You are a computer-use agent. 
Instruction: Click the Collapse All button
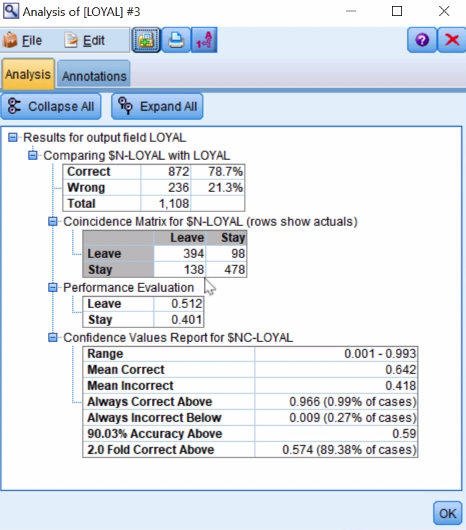(x=51, y=106)
